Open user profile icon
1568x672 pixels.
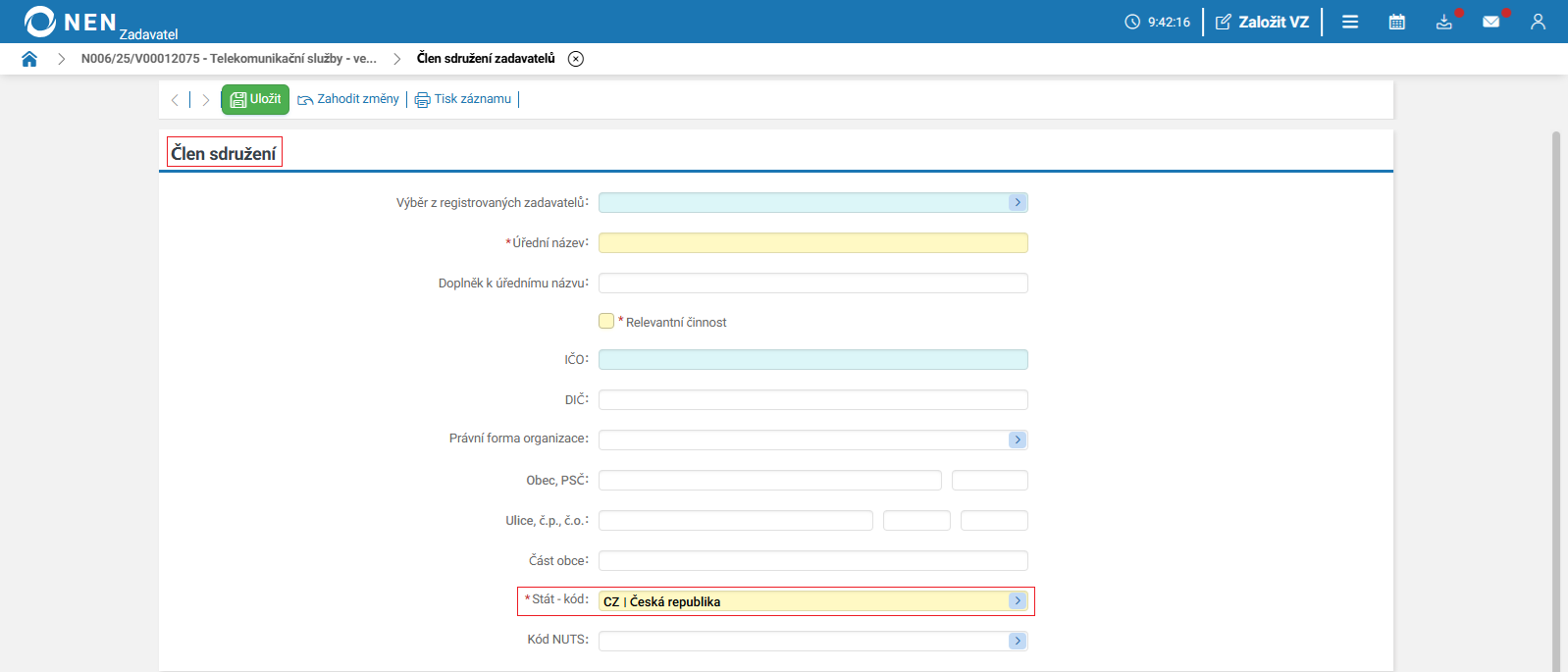point(1538,22)
